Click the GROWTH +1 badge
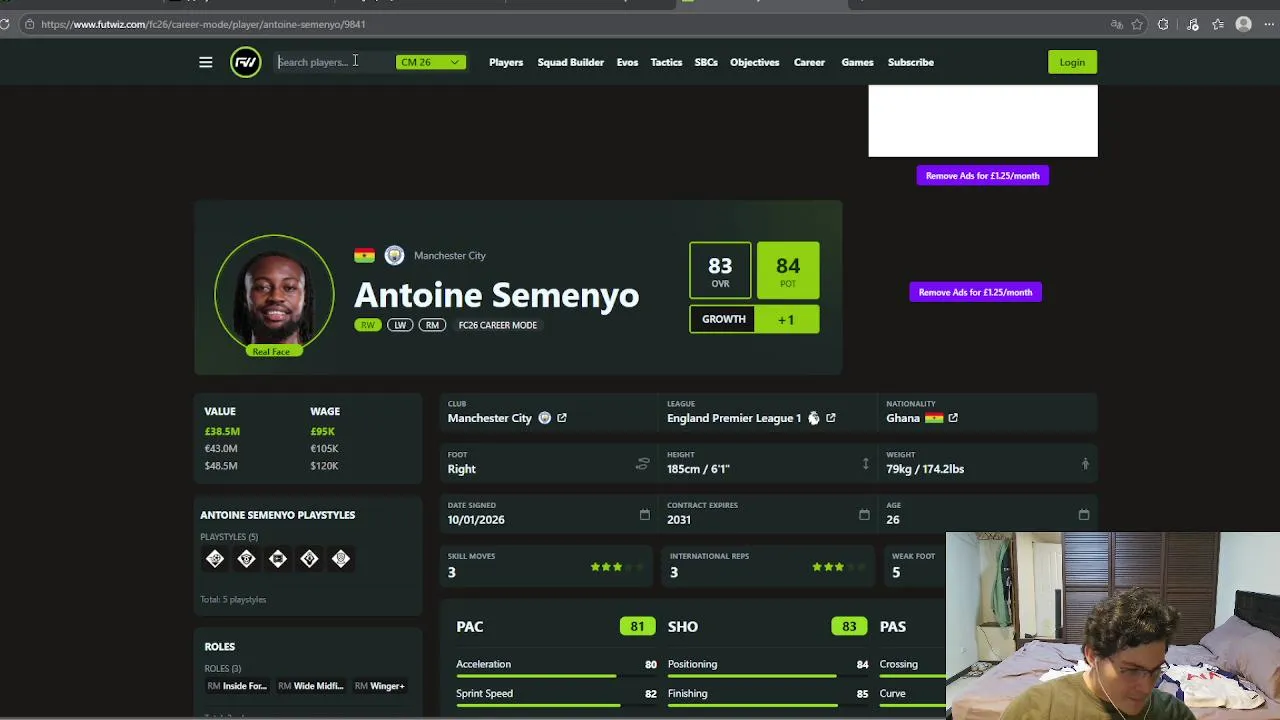This screenshot has width=1280, height=720. point(754,319)
